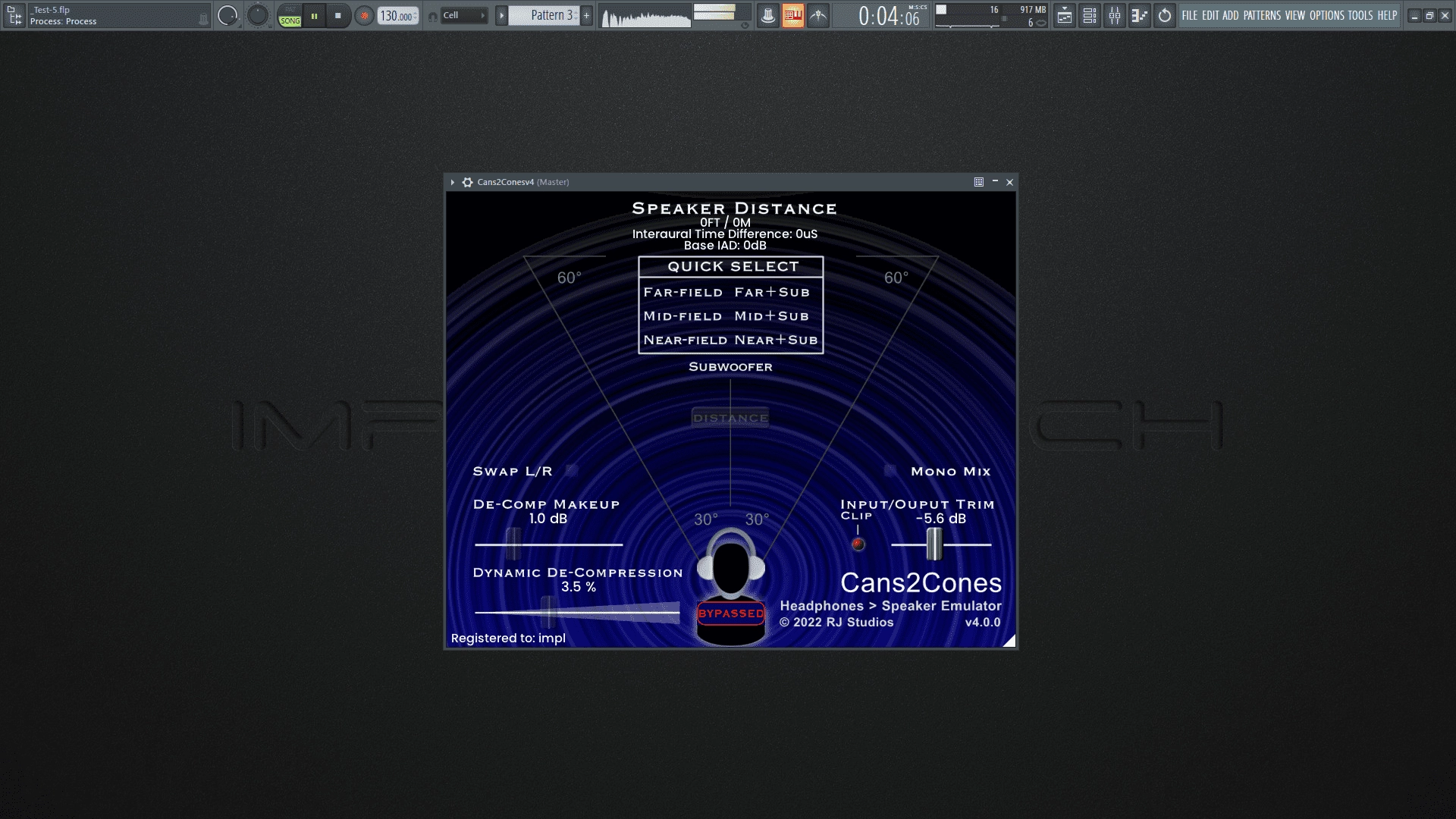This screenshot has height=819, width=1456.
Task: Toggle the Bypassed button on figure
Action: click(731, 613)
